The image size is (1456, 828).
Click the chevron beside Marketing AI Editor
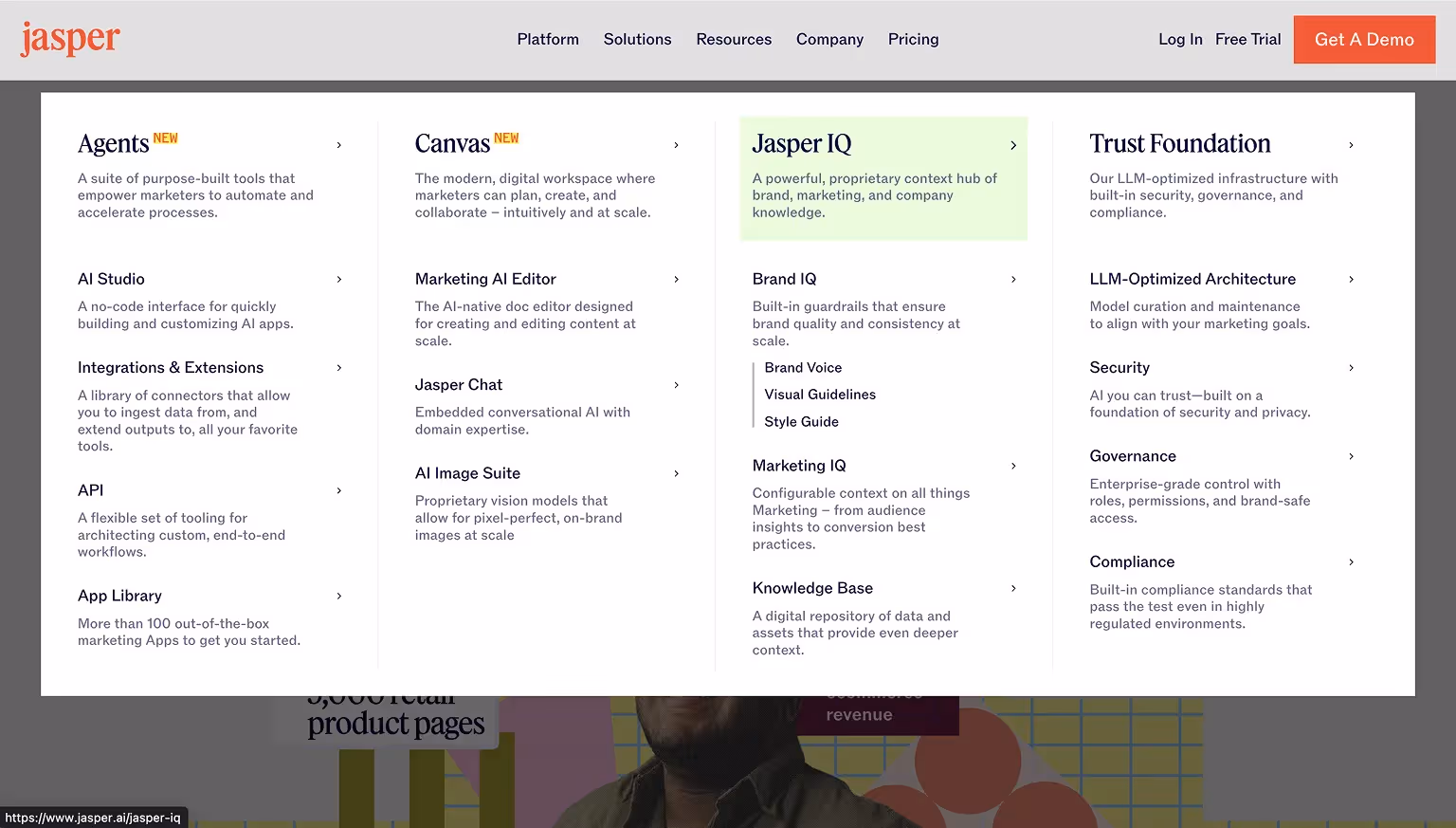[x=676, y=279]
